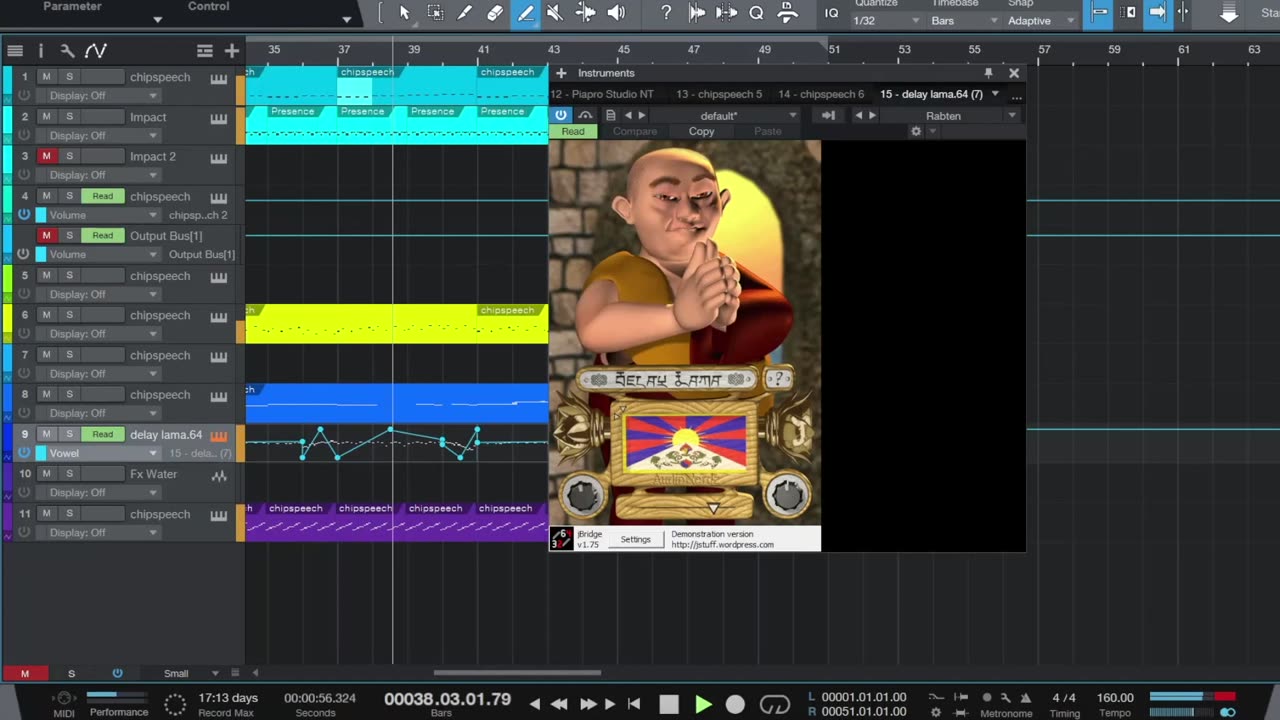
Task: Click jBridge Settings button
Action: tap(636, 539)
